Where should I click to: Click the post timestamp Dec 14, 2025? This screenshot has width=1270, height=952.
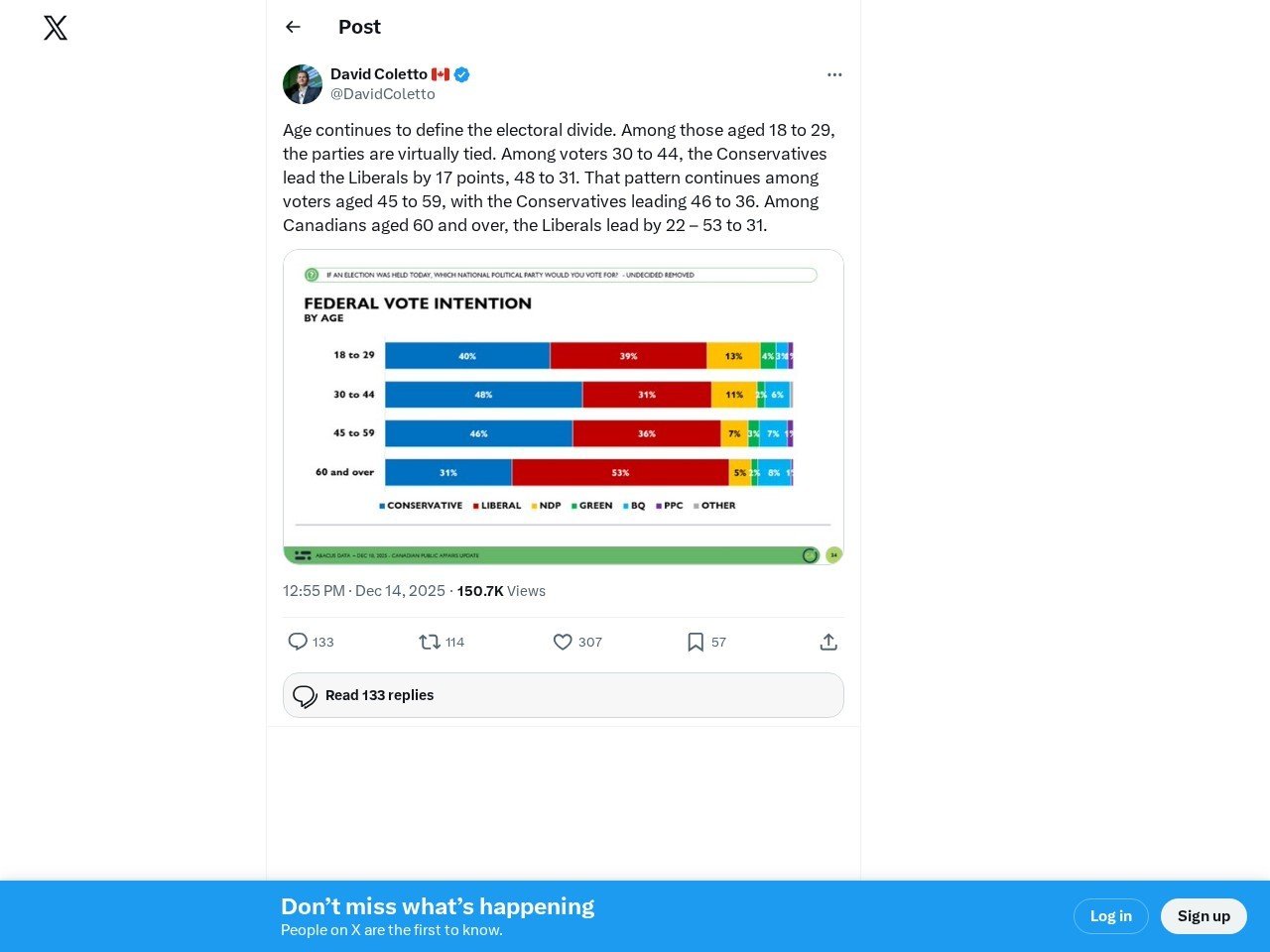point(364,591)
